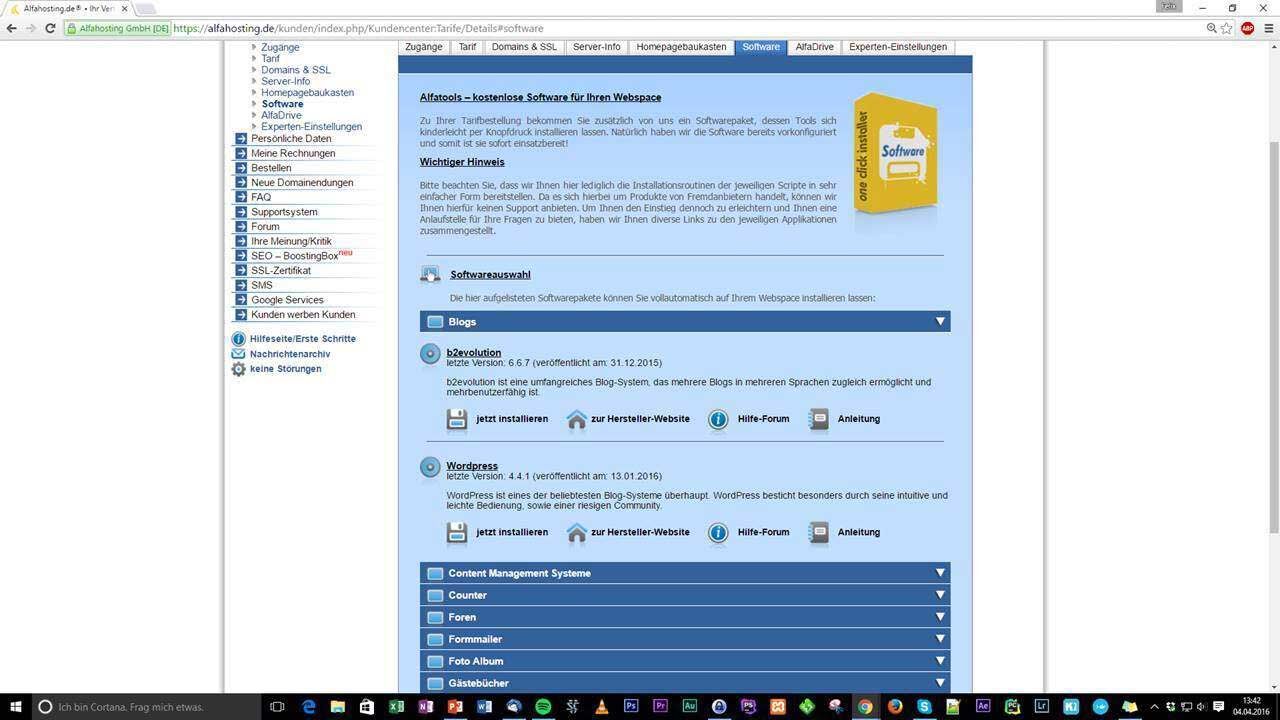Viewport: 1280px width, 720px height.
Task: Click the Softwareauswahl section icon
Action: tap(430, 274)
